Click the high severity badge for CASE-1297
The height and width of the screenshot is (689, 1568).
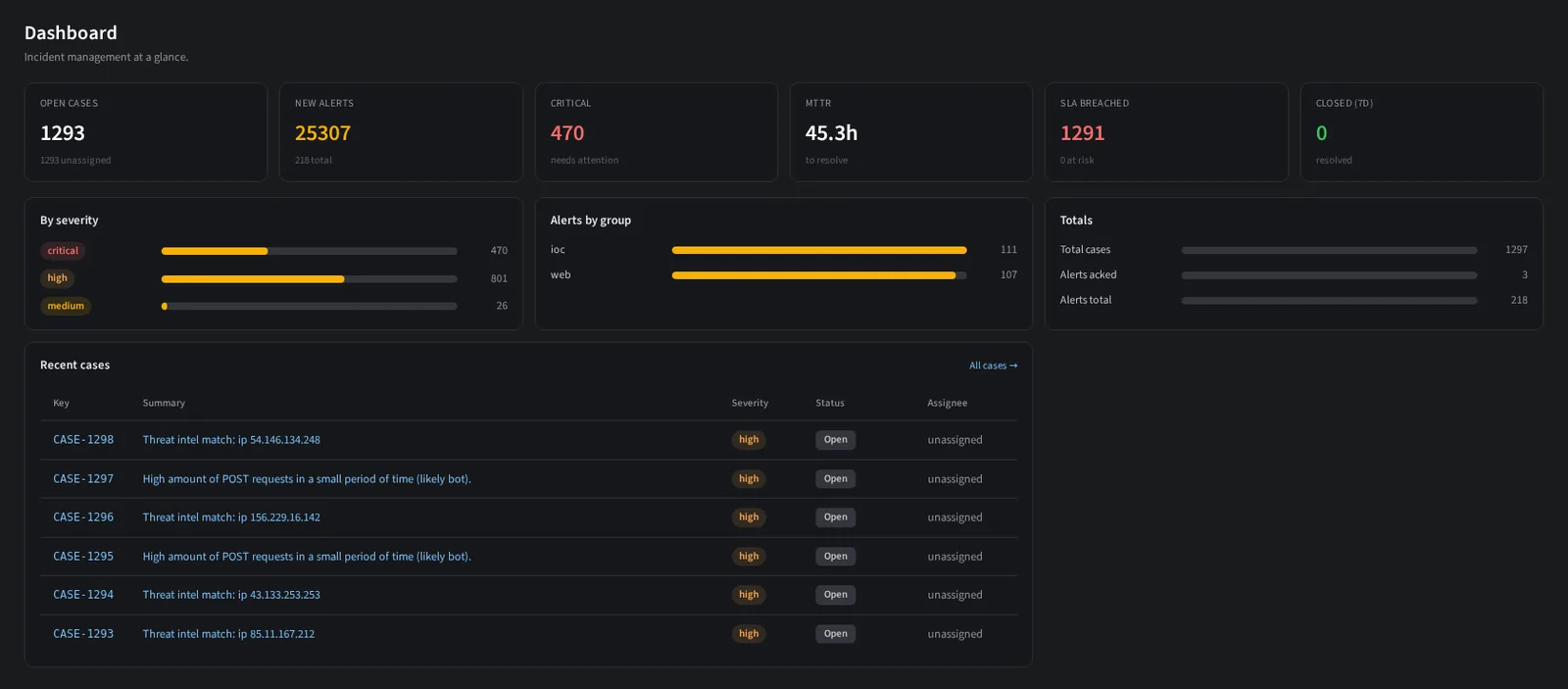[x=749, y=479]
